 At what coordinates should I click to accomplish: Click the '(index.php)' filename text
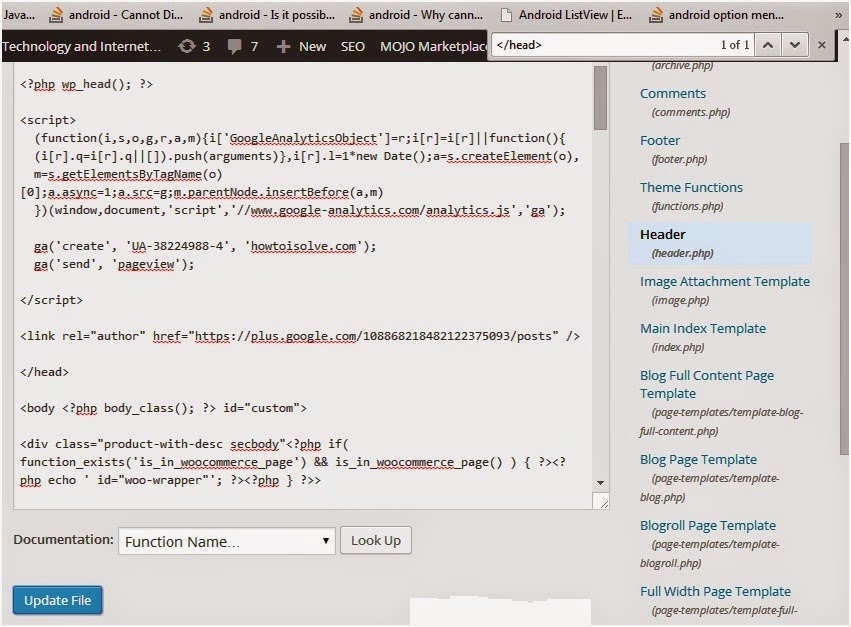pos(678,347)
